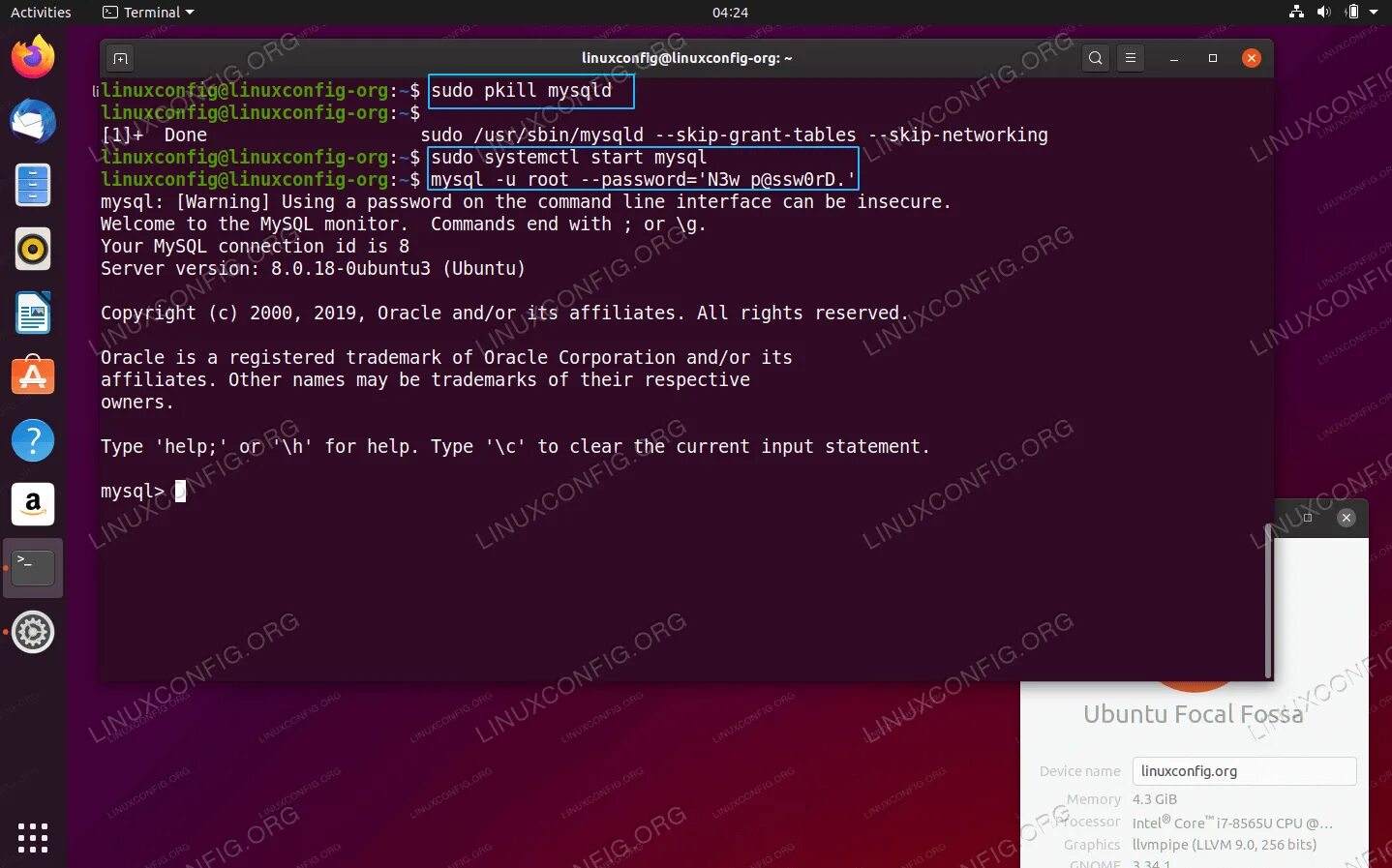Click the network status icon
The width and height of the screenshot is (1392, 868).
point(1297,12)
